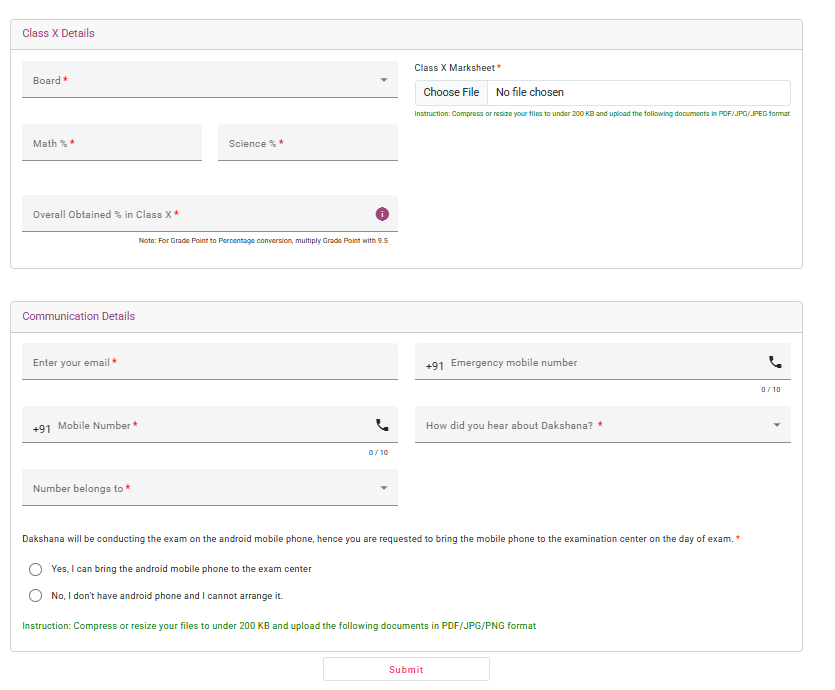Click the phone icon in Mobile Number field
This screenshot has height=690, width=835.
pyautogui.click(x=382, y=425)
